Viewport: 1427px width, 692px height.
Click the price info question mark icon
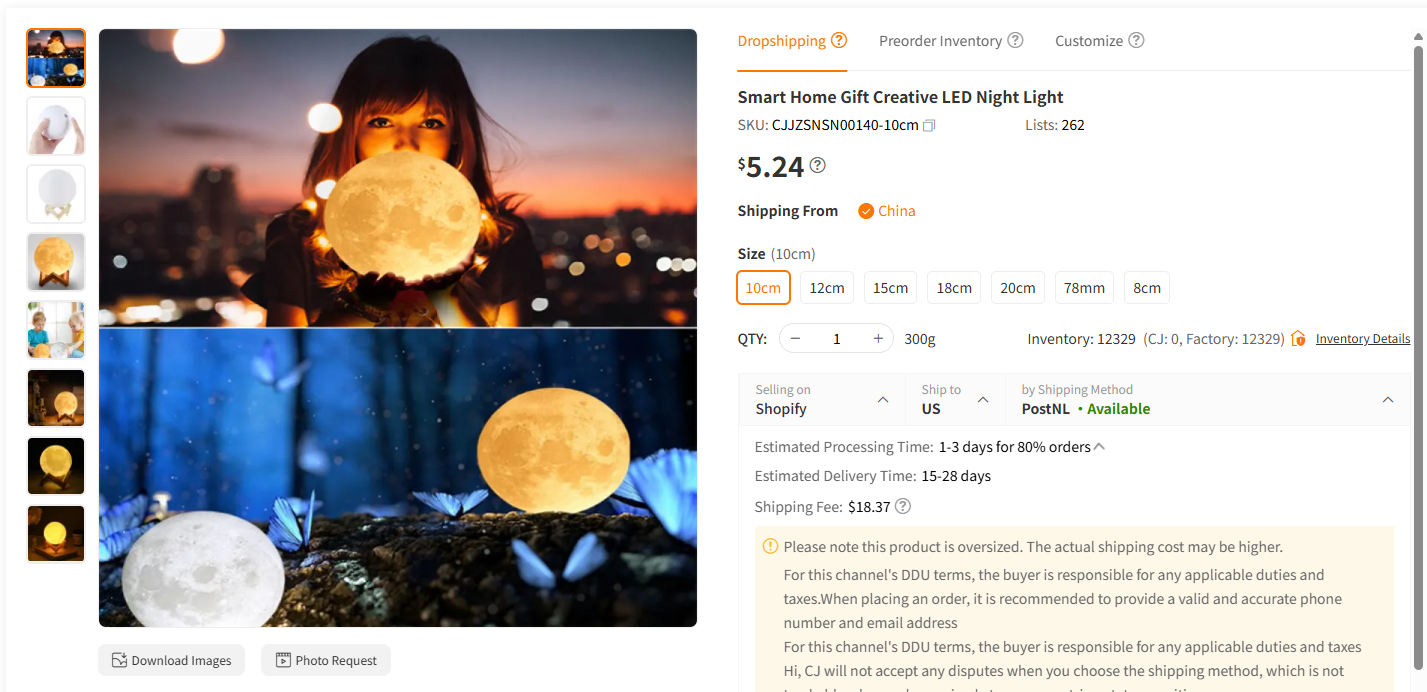(x=817, y=166)
